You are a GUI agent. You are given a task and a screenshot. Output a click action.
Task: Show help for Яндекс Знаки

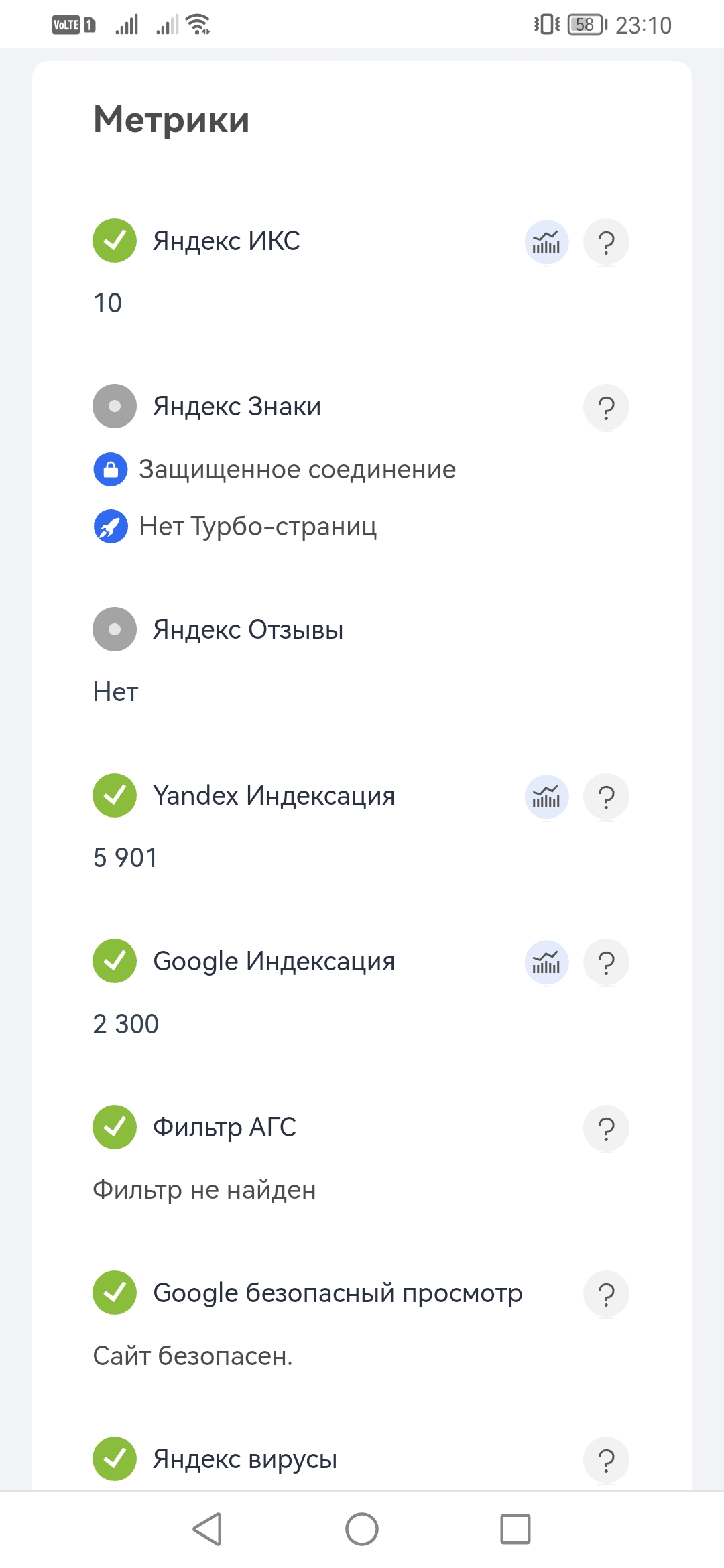coord(606,407)
